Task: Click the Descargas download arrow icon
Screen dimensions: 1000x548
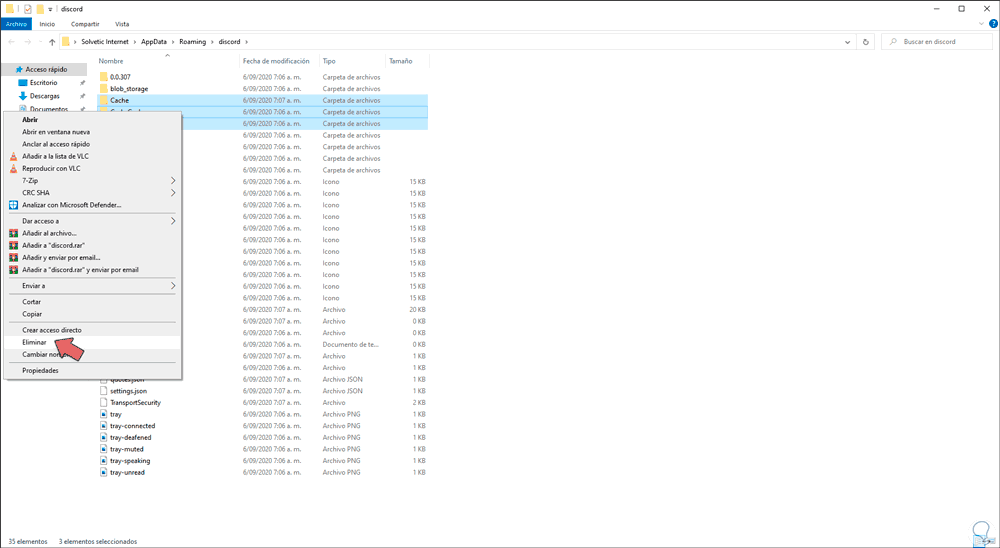Action: pos(23,96)
